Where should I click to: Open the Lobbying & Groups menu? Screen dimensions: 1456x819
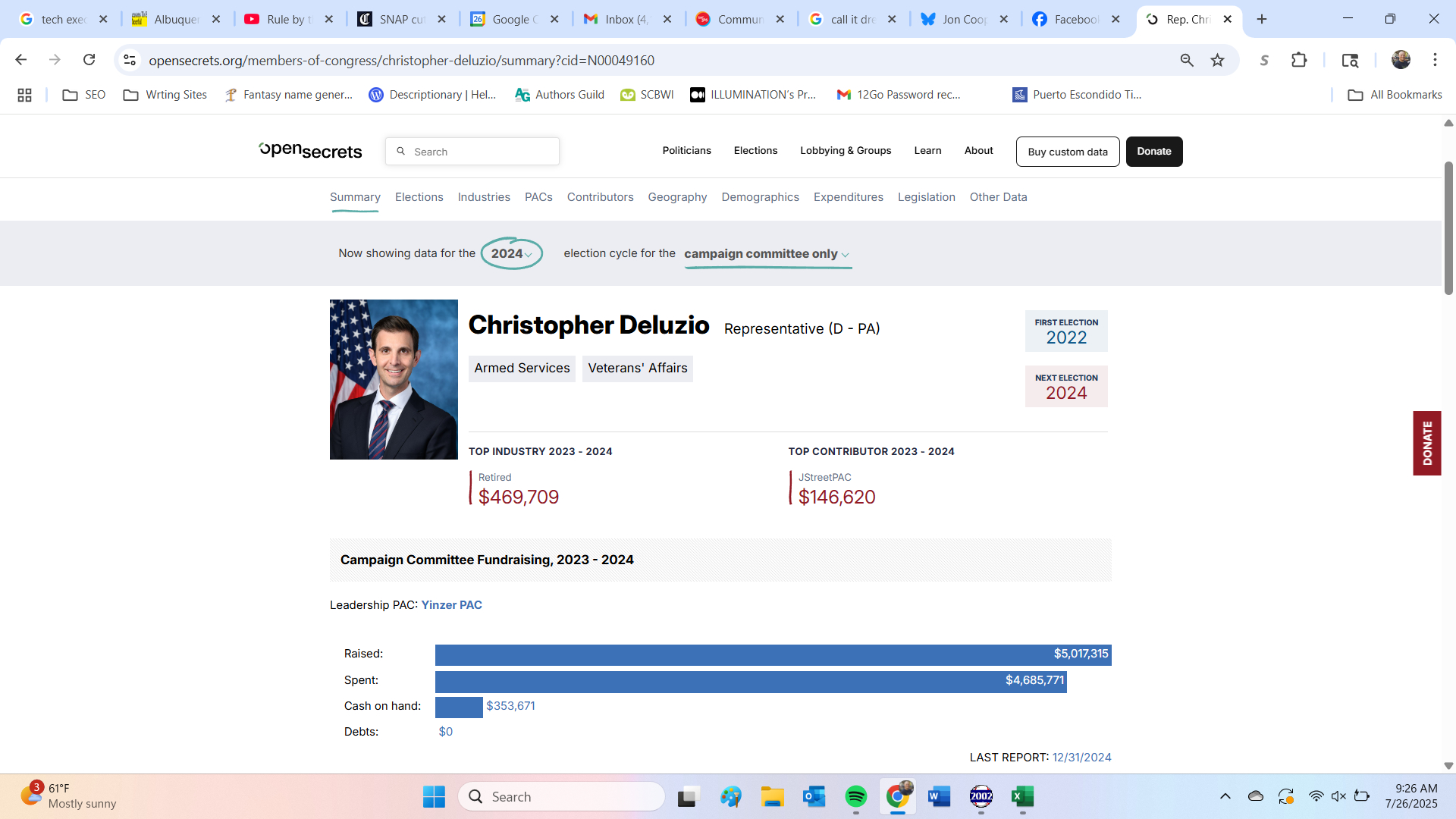tap(846, 151)
